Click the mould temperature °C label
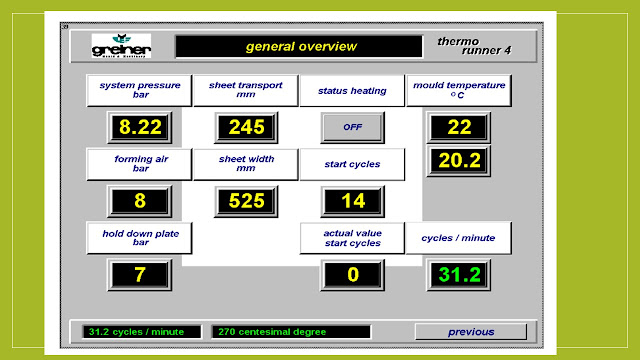Screen dimensions: 640x360 pos(459,90)
